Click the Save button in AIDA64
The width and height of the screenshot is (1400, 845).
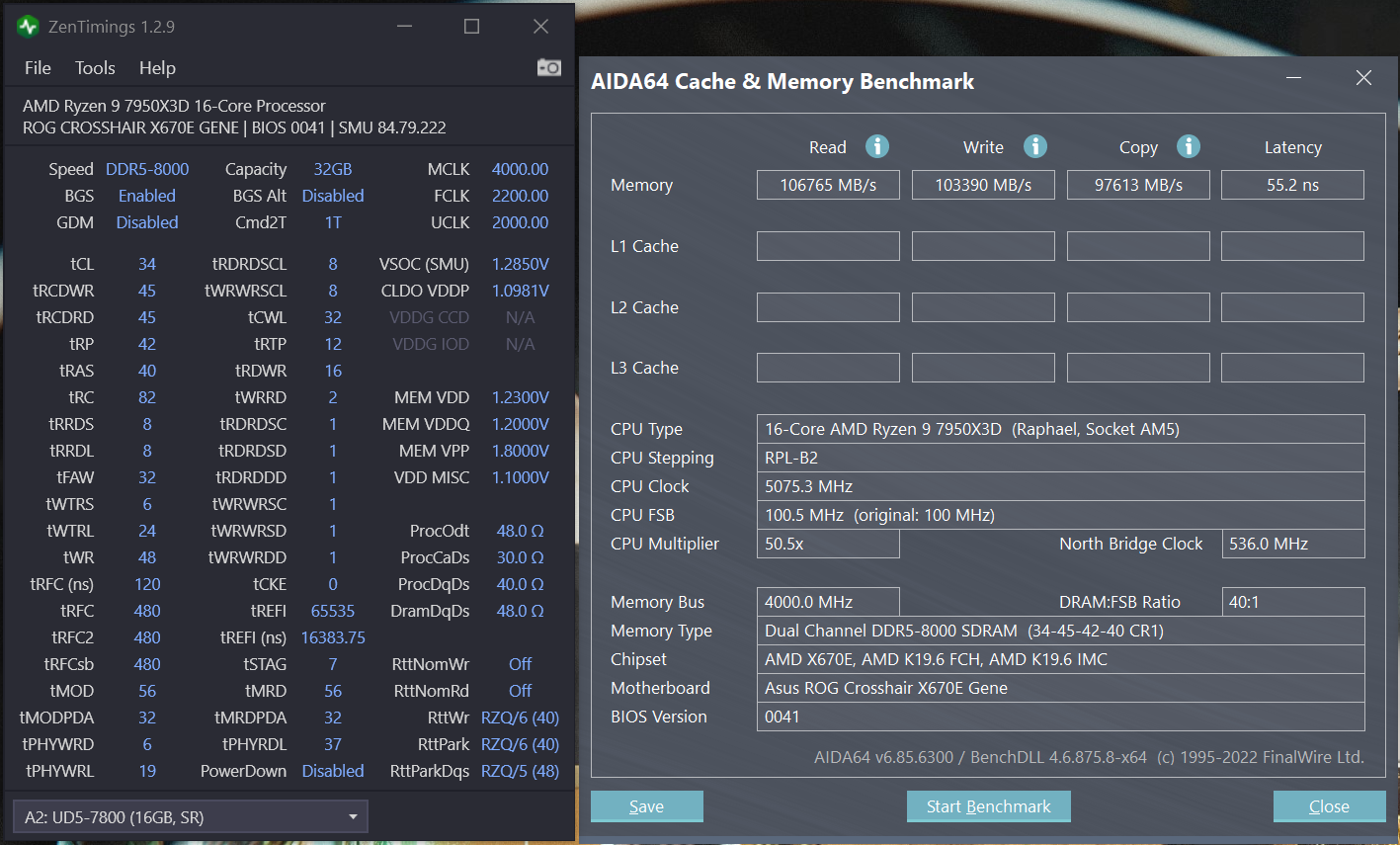point(647,806)
